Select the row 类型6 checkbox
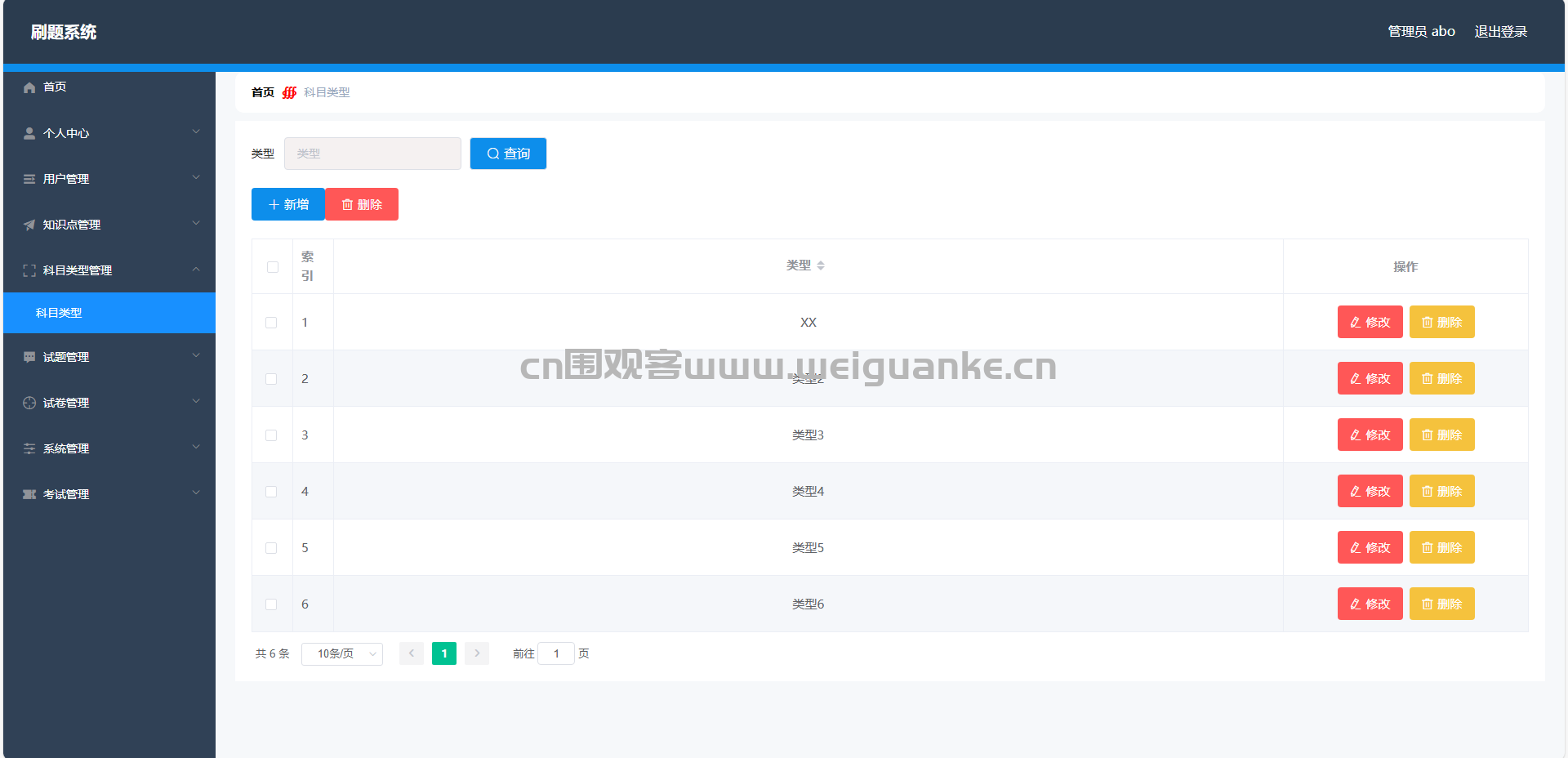The height and width of the screenshot is (758, 1568). [x=271, y=604]
